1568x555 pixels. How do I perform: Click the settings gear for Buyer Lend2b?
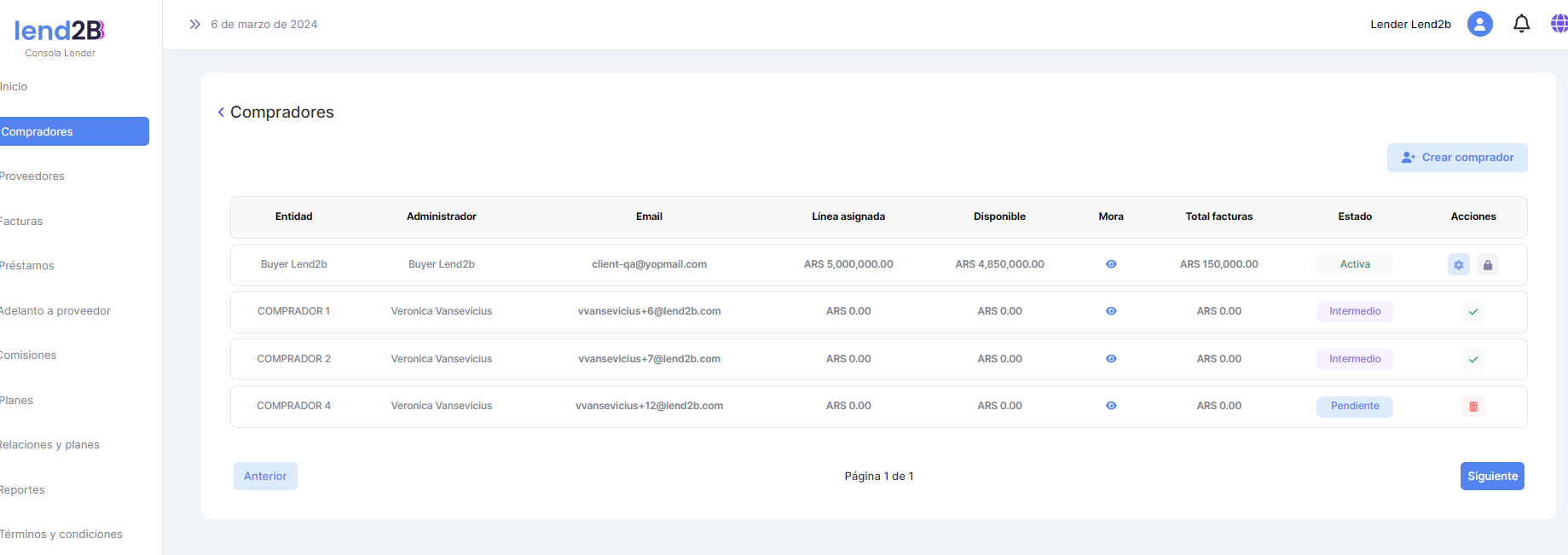1458,265
